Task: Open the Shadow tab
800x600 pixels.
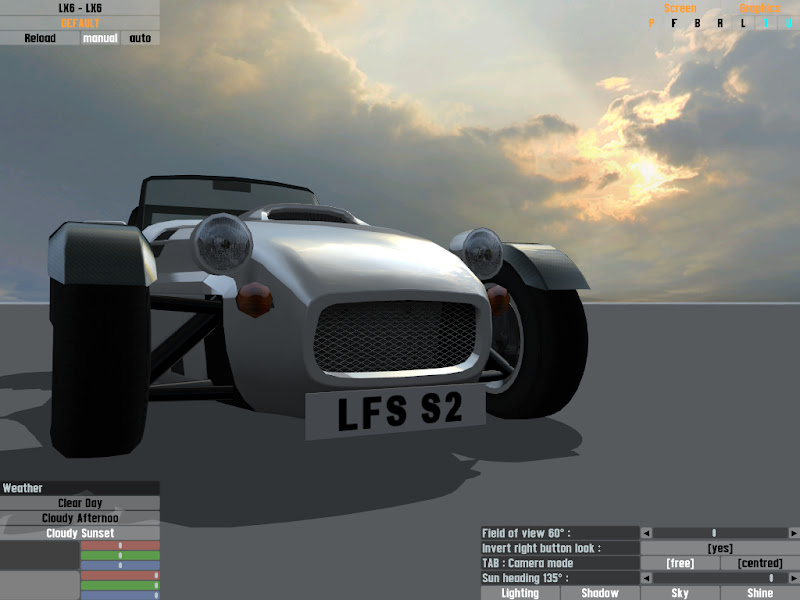Action: tap(600, 593)
